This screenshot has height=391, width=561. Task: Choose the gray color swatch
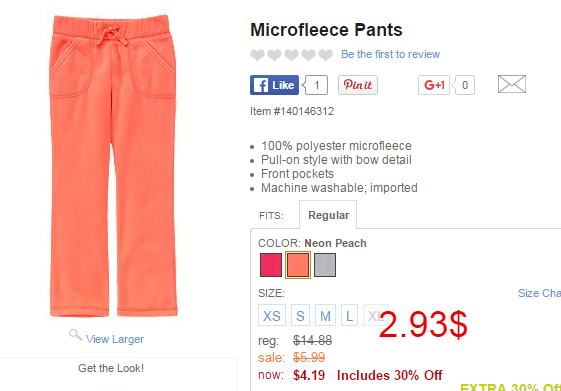point(325,265)
